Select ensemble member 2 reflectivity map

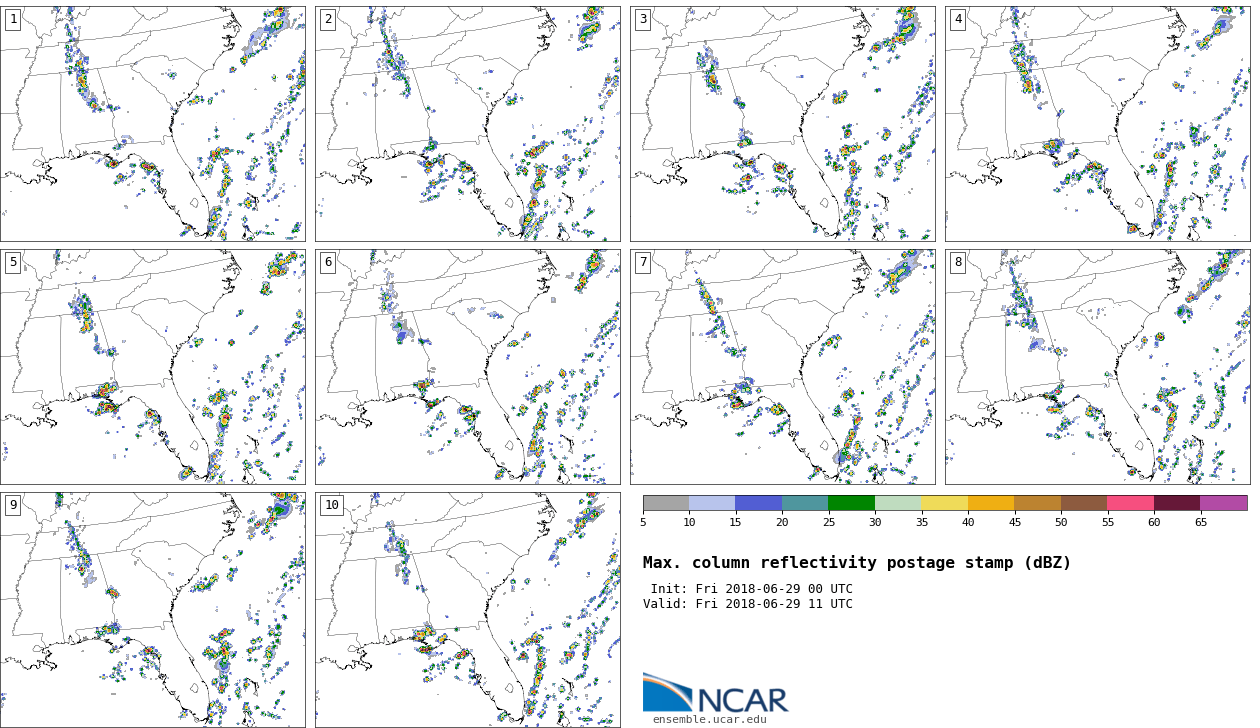coord(467,123)
